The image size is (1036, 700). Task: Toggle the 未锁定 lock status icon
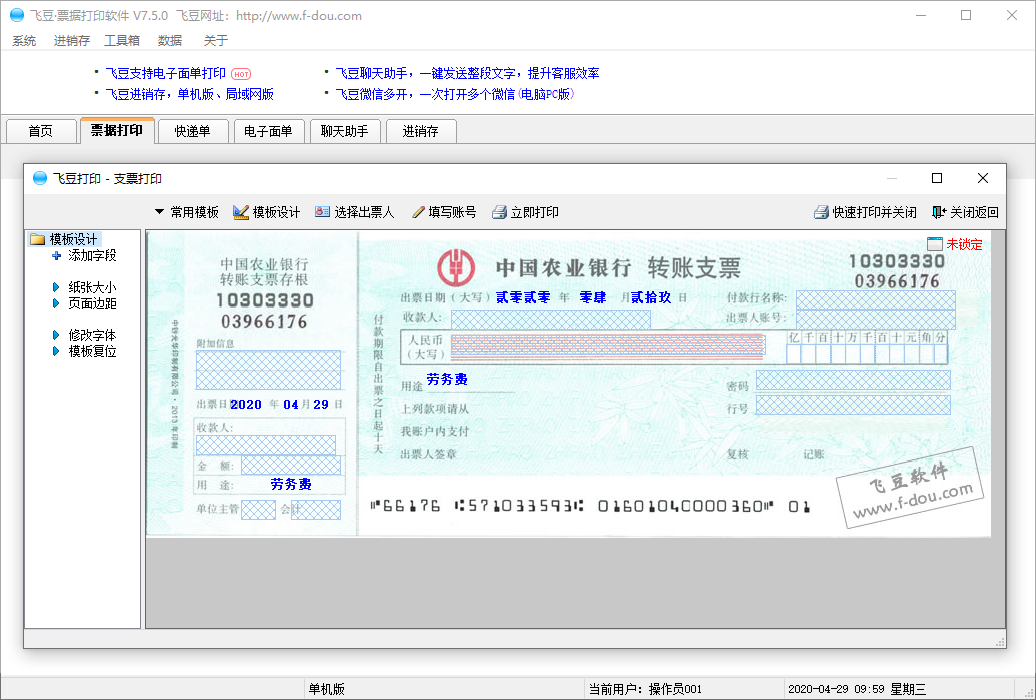point(934,244)
